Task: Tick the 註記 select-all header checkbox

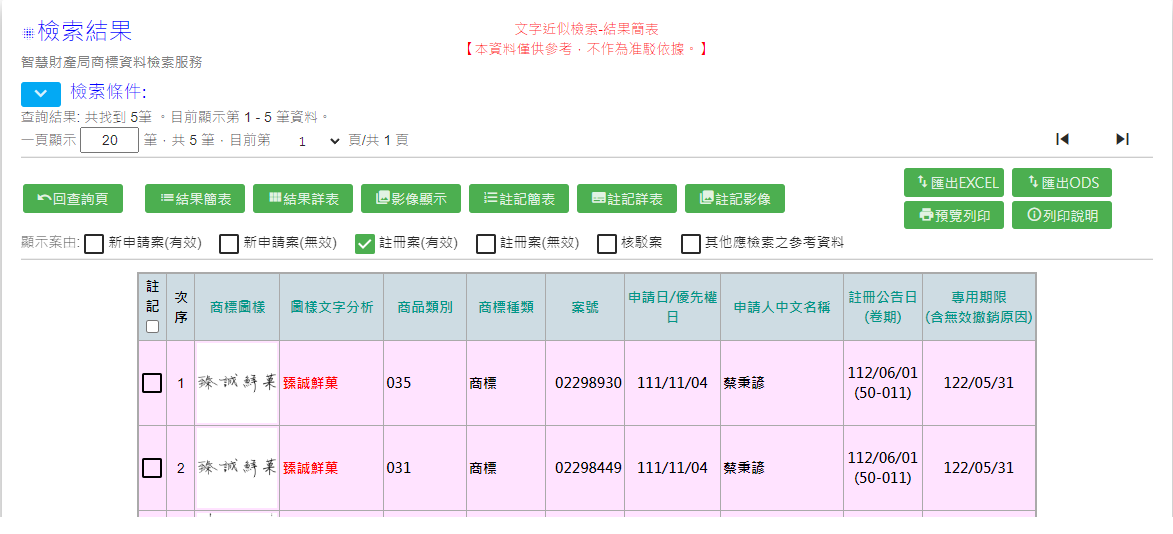Action: click(153, 327)
